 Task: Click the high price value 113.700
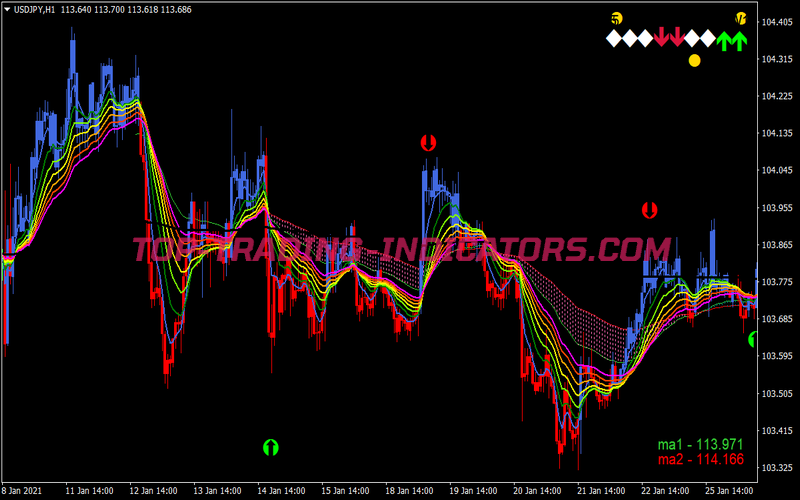point(109,10)
